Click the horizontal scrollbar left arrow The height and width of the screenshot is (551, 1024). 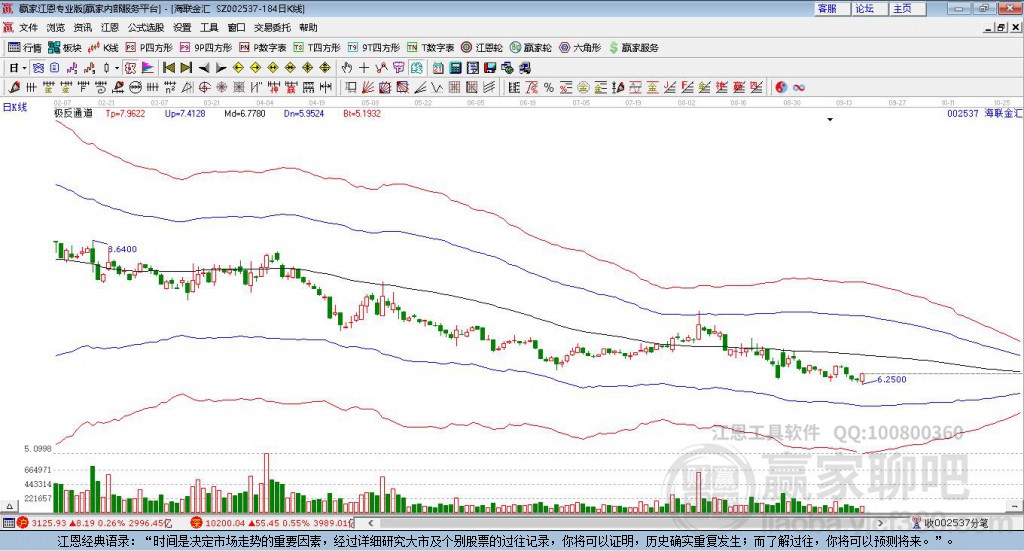click(x=370, y=523)
